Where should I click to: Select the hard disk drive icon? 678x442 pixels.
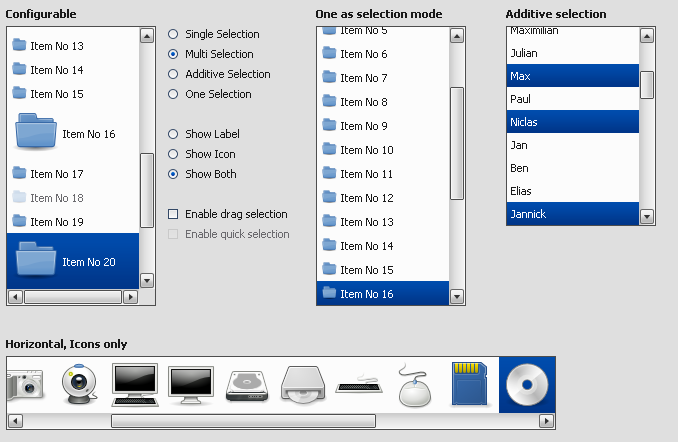coord(246,384)
